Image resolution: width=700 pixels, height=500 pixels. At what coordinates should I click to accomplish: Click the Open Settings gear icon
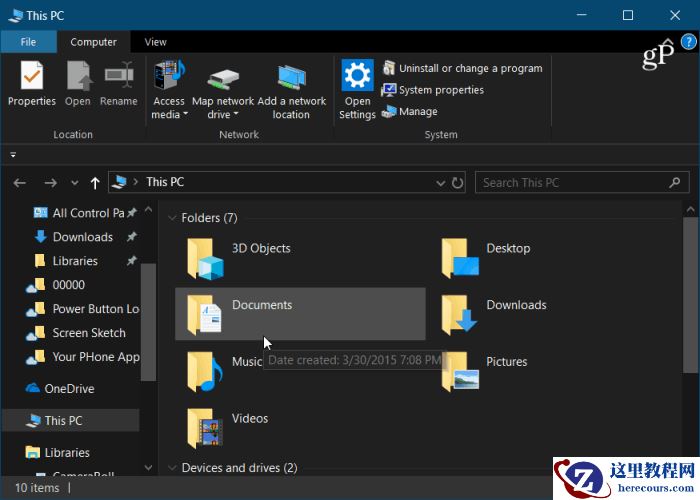coord(358,75)
